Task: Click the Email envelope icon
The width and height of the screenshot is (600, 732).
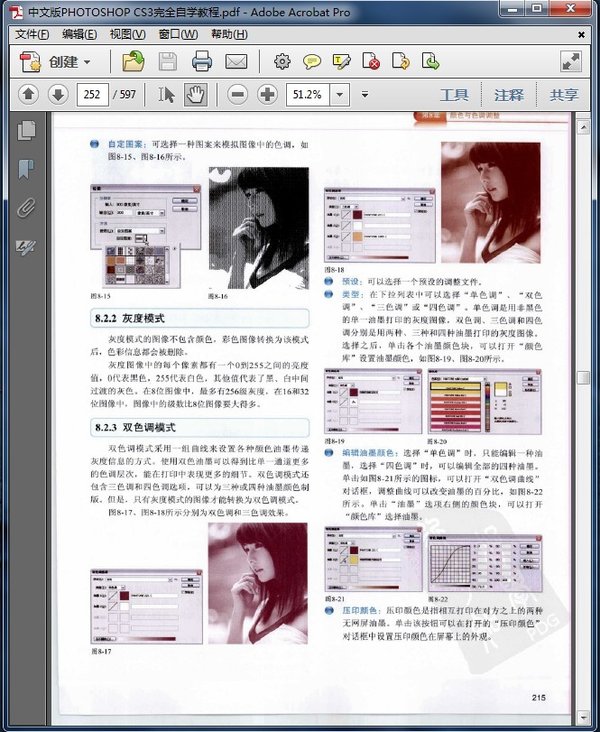Action: pos(236,62)
